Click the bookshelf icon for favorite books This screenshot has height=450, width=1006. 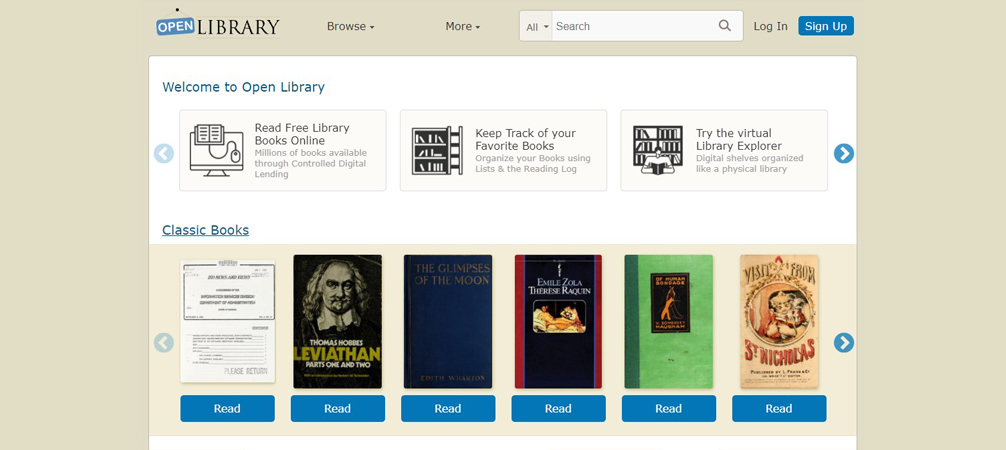click(x=437, y=150)
